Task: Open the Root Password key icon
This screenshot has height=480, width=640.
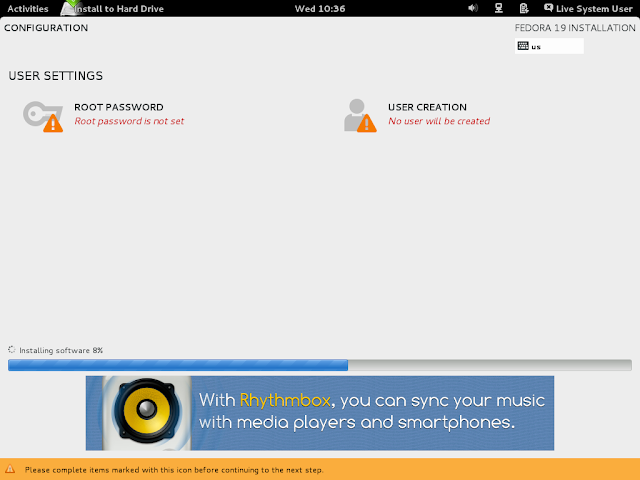Action: pos(43,116)
